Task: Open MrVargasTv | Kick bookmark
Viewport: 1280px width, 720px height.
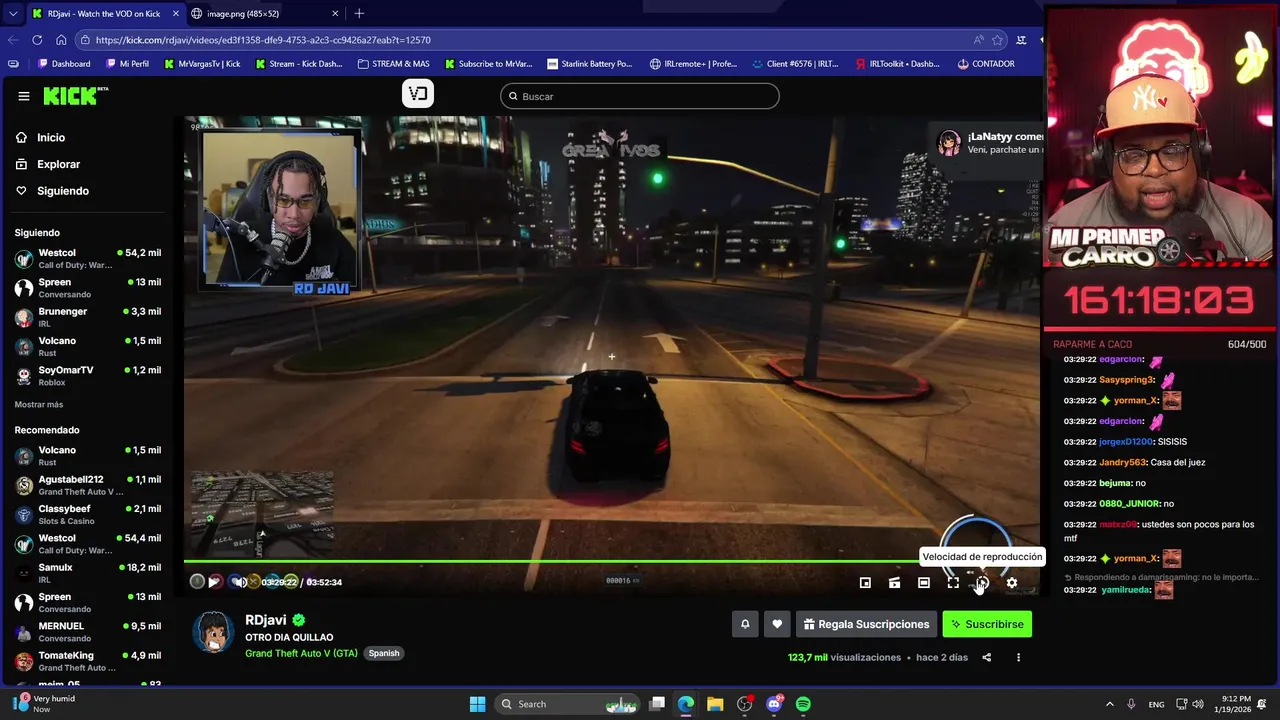Action: pyautogui.click(x=201, y=63)
